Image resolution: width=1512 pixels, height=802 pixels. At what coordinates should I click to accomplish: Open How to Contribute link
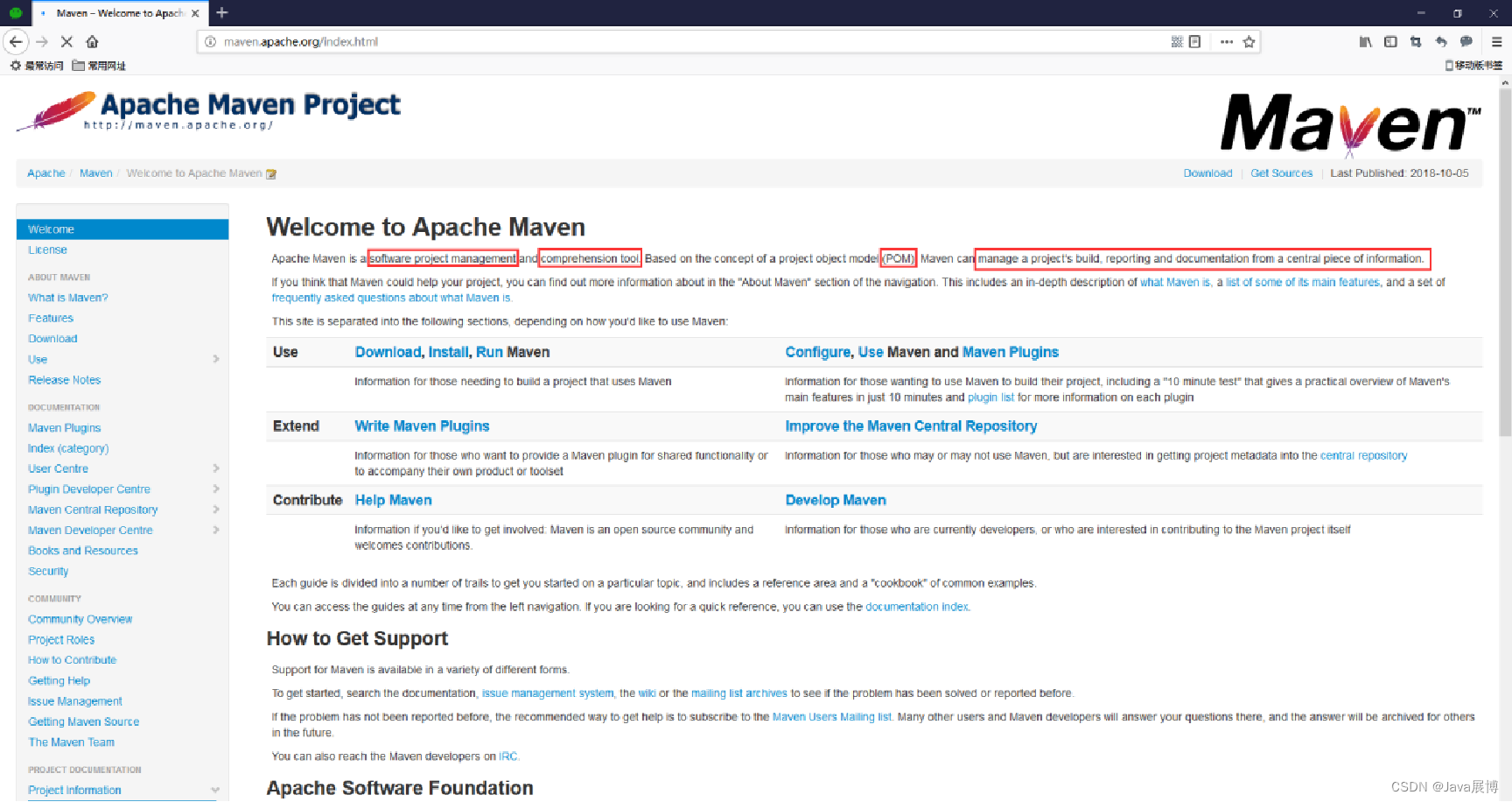point(73,660)
